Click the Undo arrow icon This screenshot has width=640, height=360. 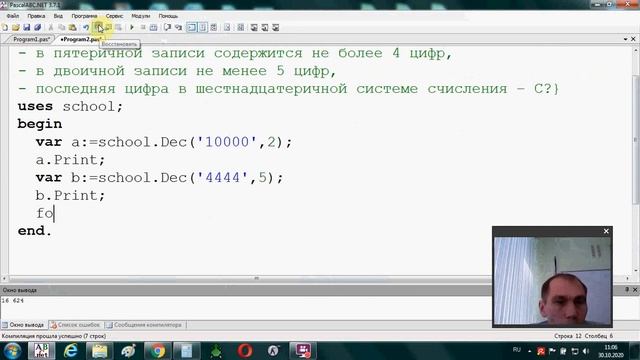point(86,27)
